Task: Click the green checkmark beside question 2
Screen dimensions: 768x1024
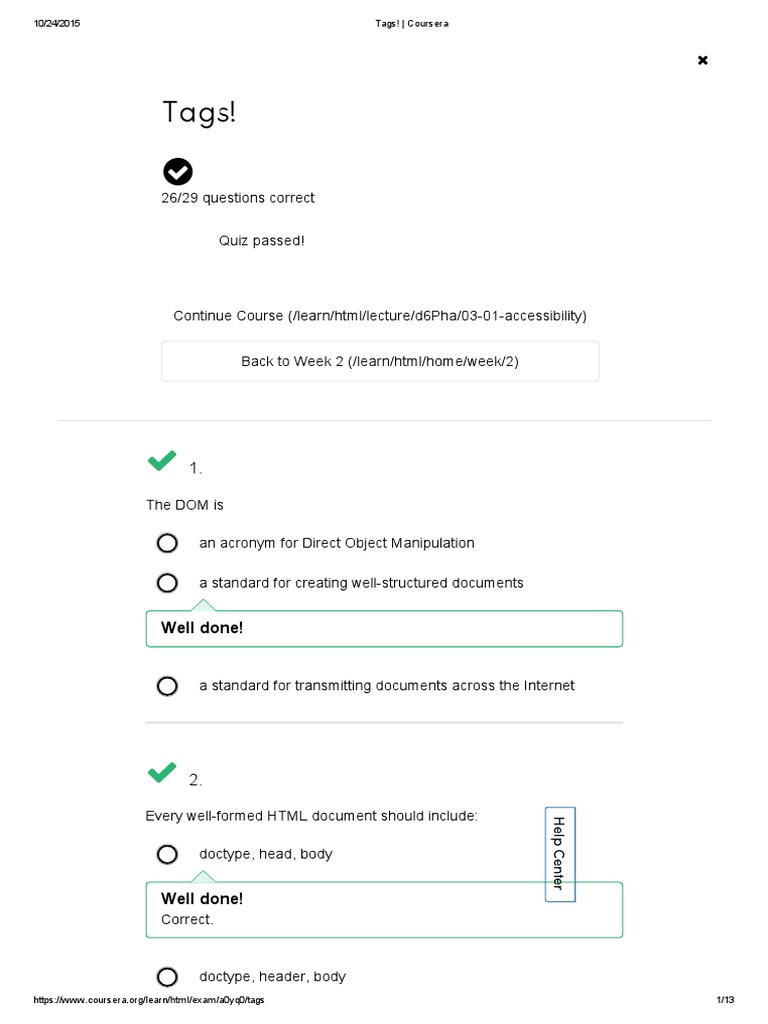Action: click(162, 773)
